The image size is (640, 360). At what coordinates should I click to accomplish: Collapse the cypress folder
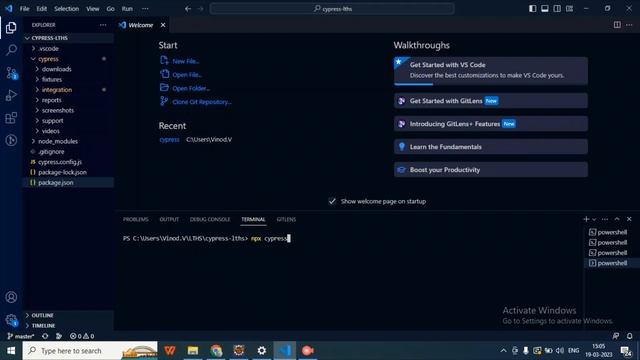click(68, 59)
